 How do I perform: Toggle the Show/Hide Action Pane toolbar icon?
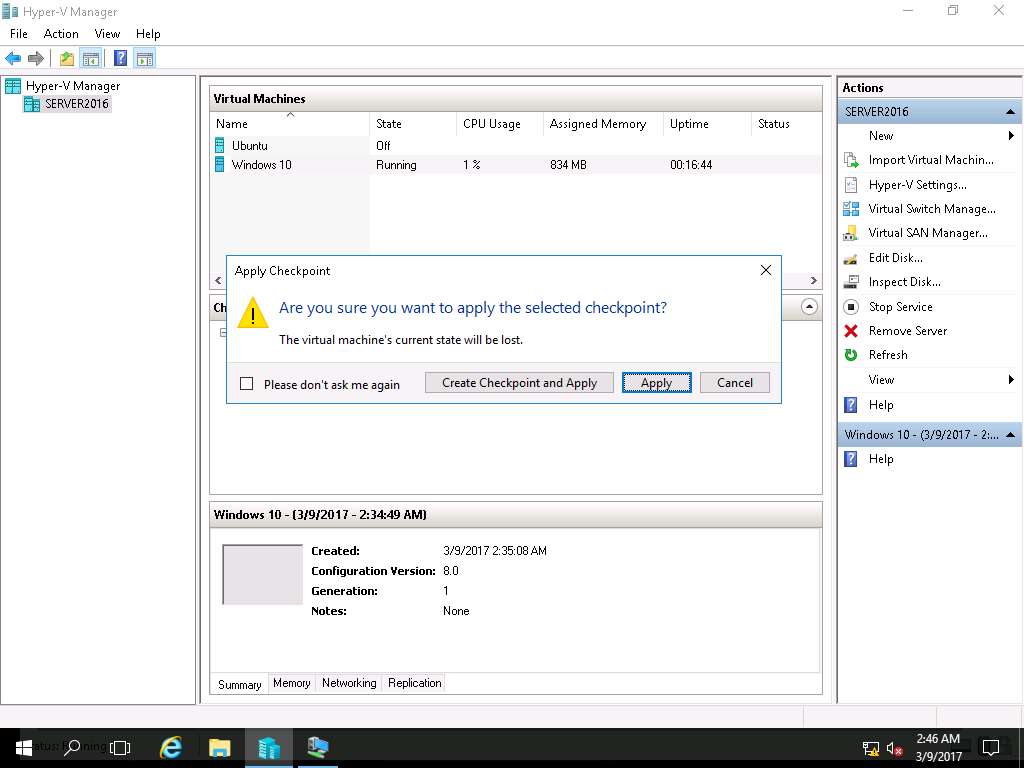pos(145,59)
